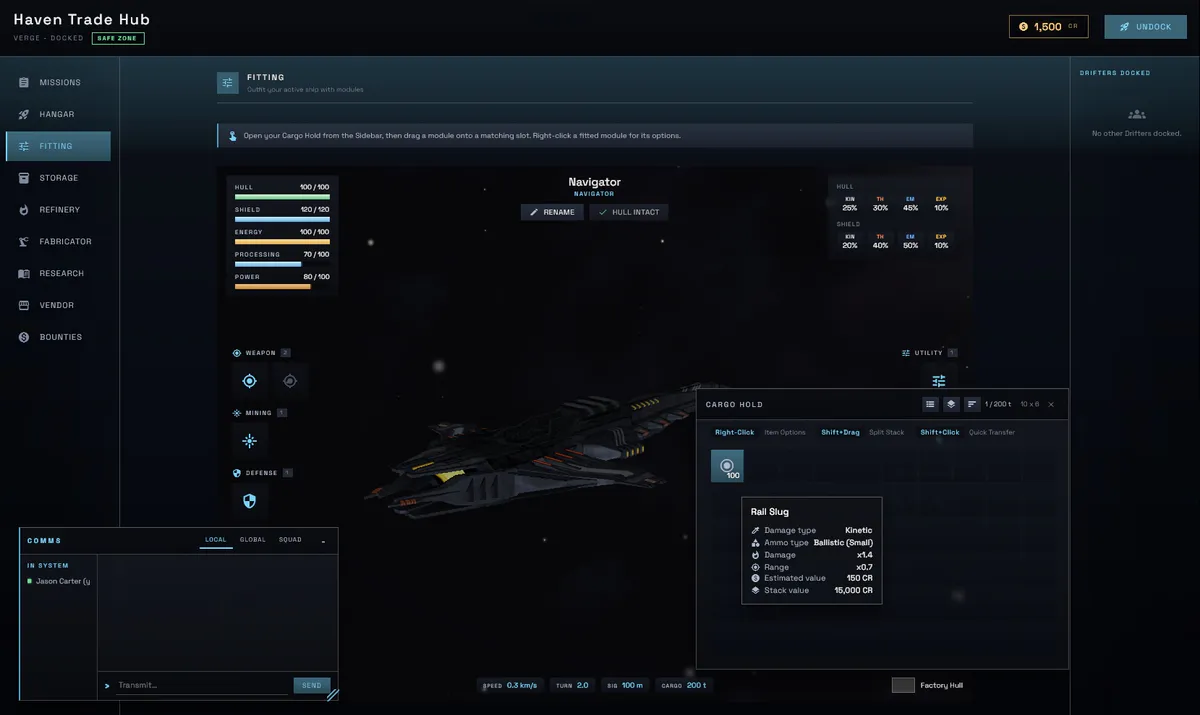Click the Estimated value 150 CR text

[860, 578]
